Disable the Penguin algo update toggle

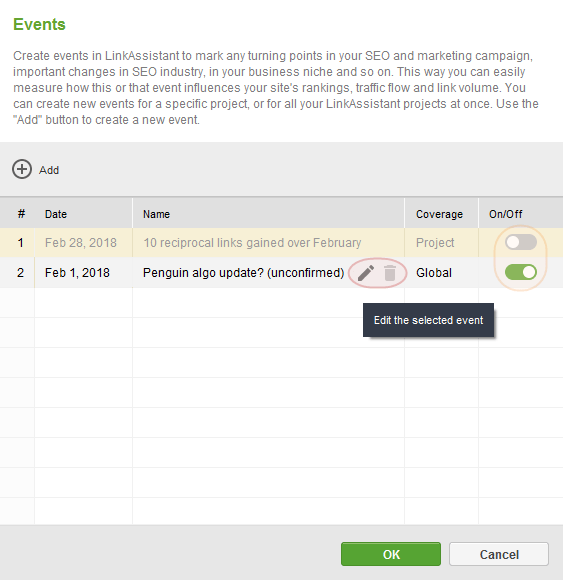pos(521,272)
